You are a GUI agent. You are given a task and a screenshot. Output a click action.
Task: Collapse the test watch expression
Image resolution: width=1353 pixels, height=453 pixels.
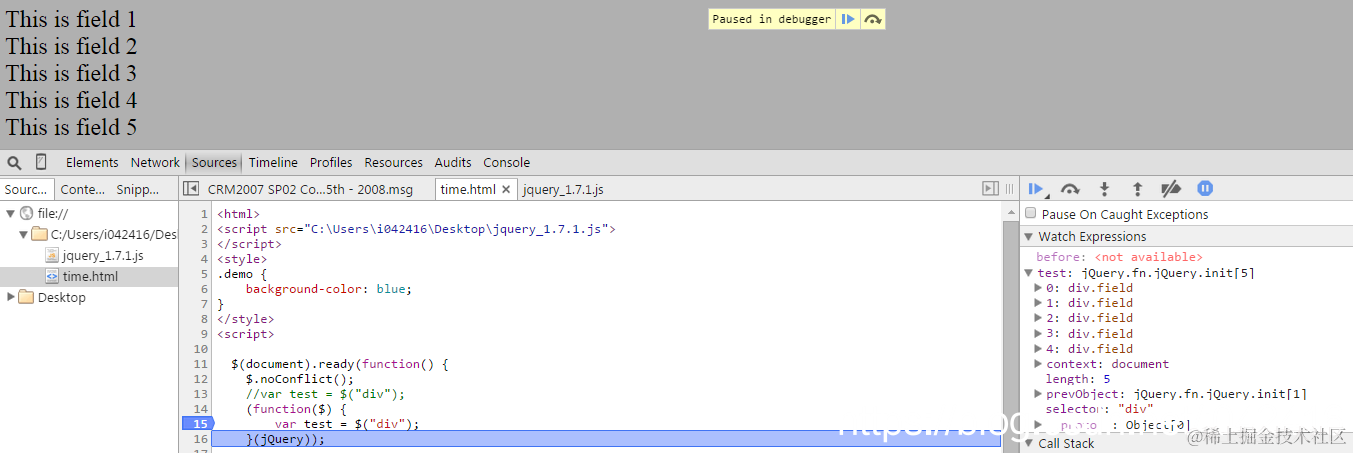(1029, 272)
